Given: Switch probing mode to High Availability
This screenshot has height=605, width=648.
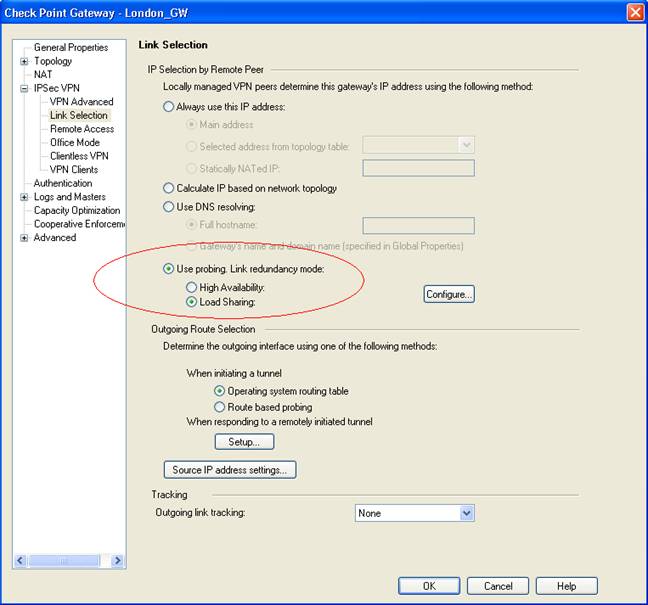Looking at the screenshot, I should click(x=191, y=287).
